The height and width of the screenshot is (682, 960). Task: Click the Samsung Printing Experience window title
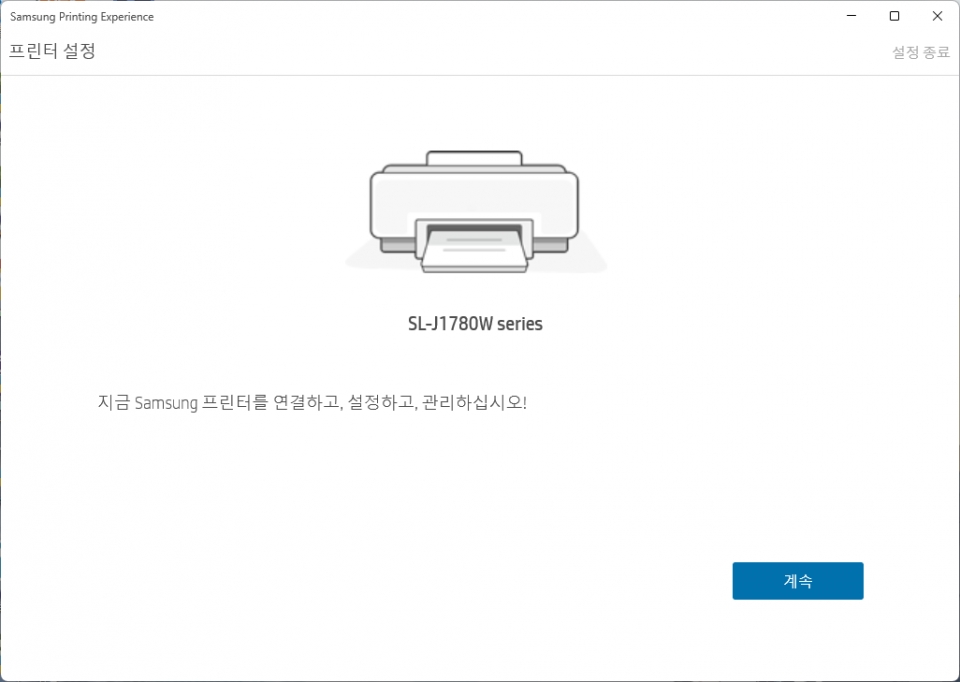click(x=82, y=17)
